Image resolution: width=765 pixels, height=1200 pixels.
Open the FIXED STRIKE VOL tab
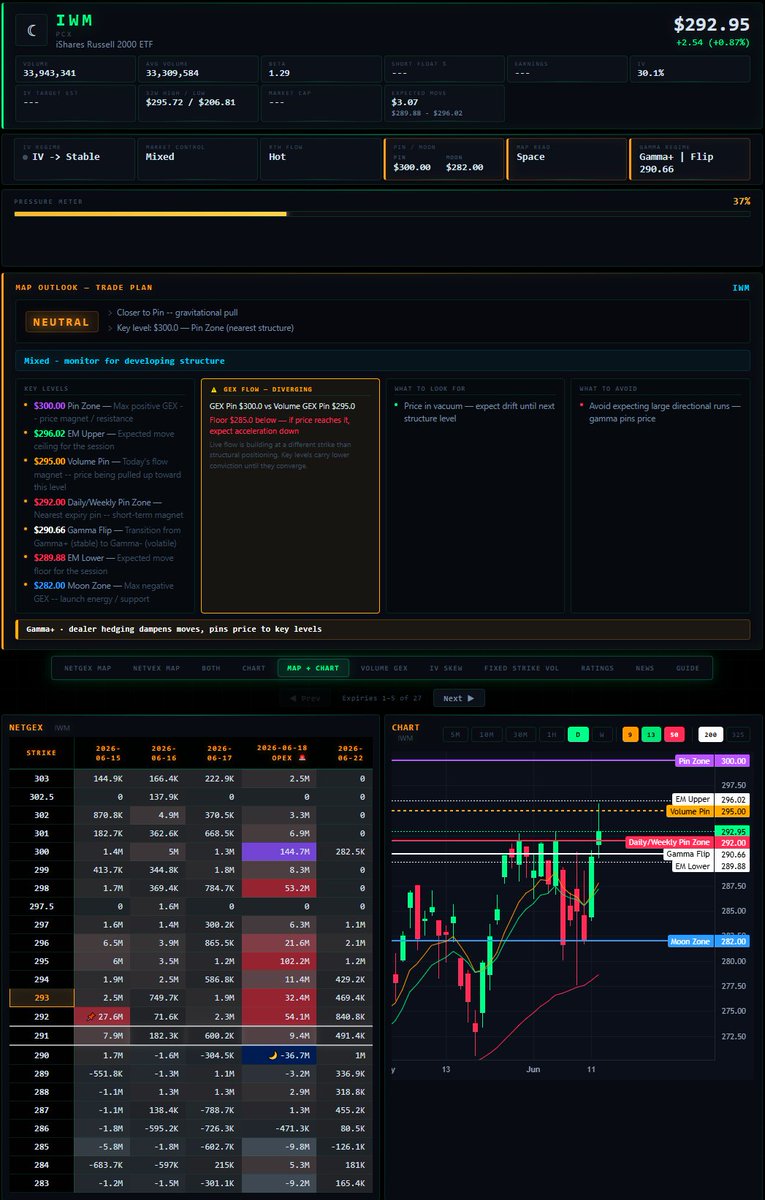click(521, 668)
